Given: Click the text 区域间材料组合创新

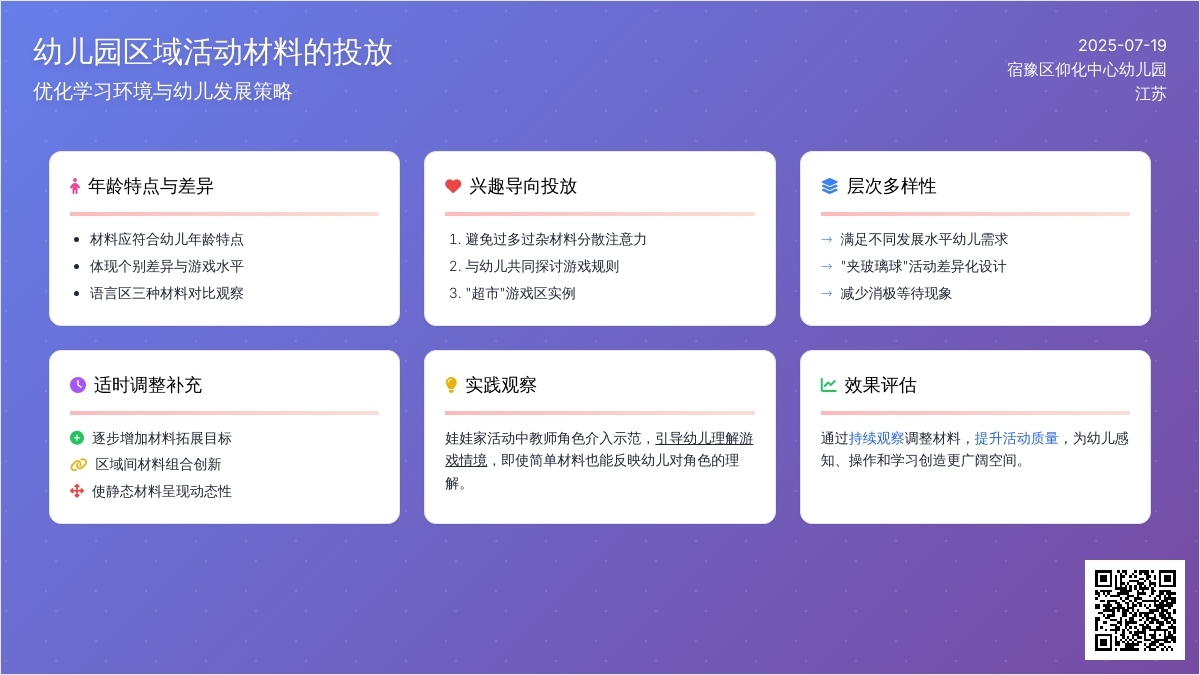Looking at the screenshot, I should tap(158, 464).
